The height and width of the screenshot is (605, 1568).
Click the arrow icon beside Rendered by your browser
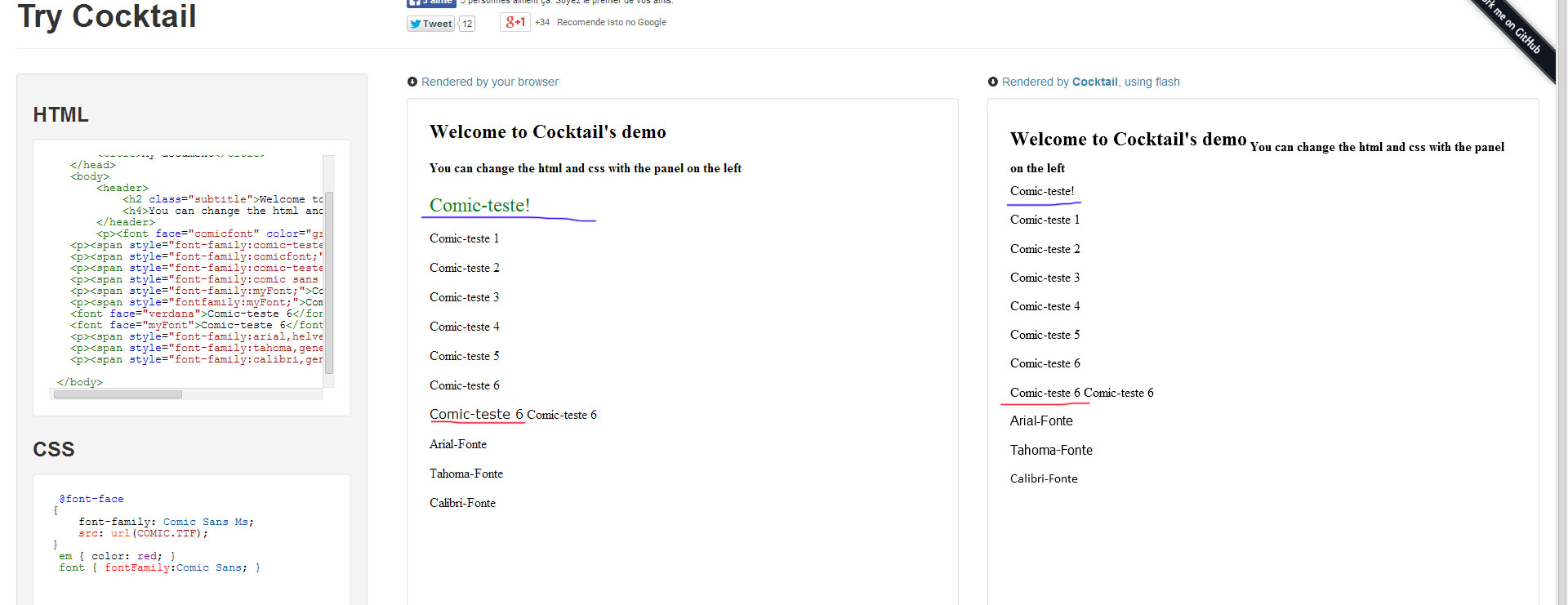pos(412,82)
